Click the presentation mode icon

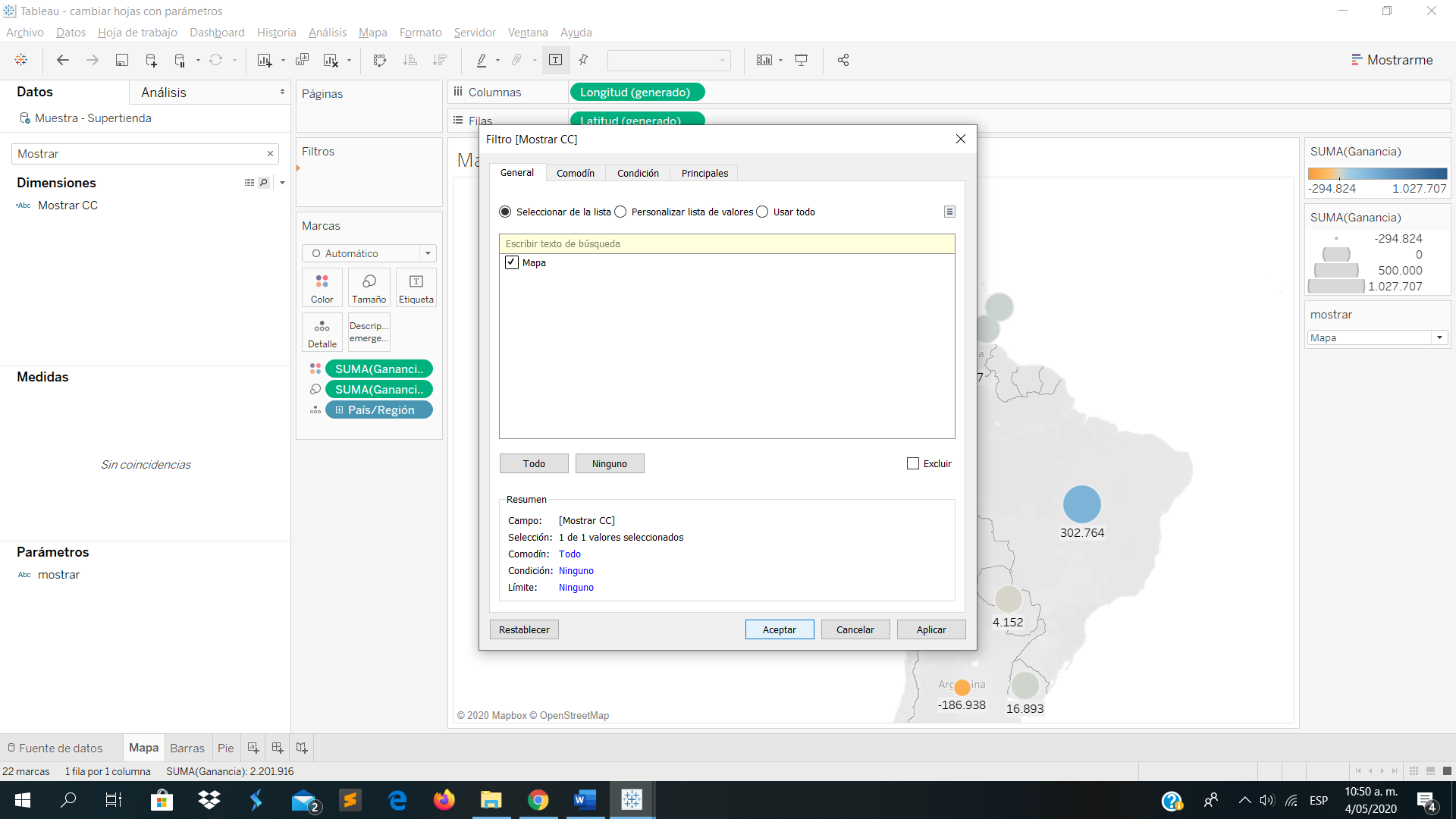(x=801, y=60)
